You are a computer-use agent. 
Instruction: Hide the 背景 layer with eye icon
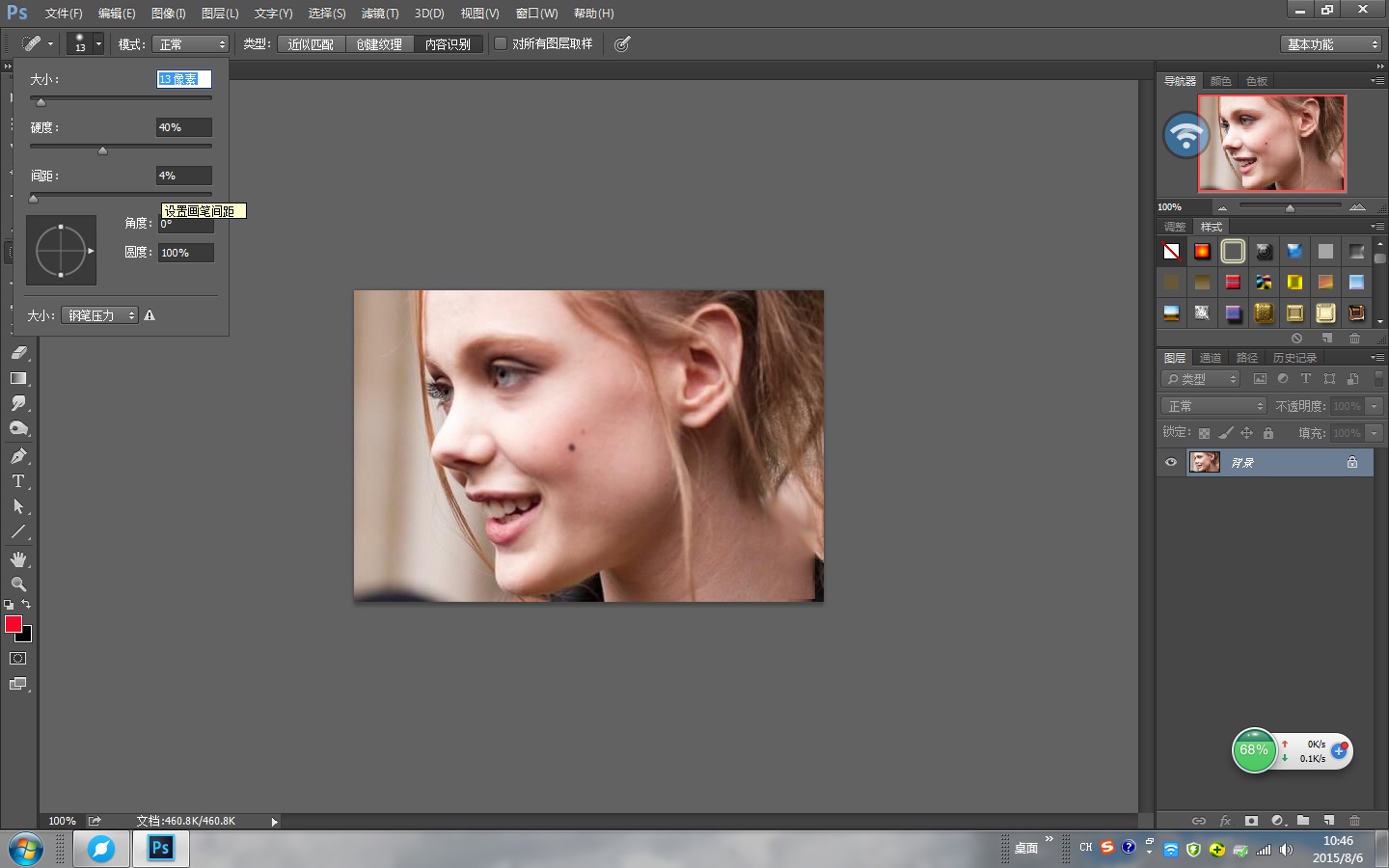[1171, 463]
